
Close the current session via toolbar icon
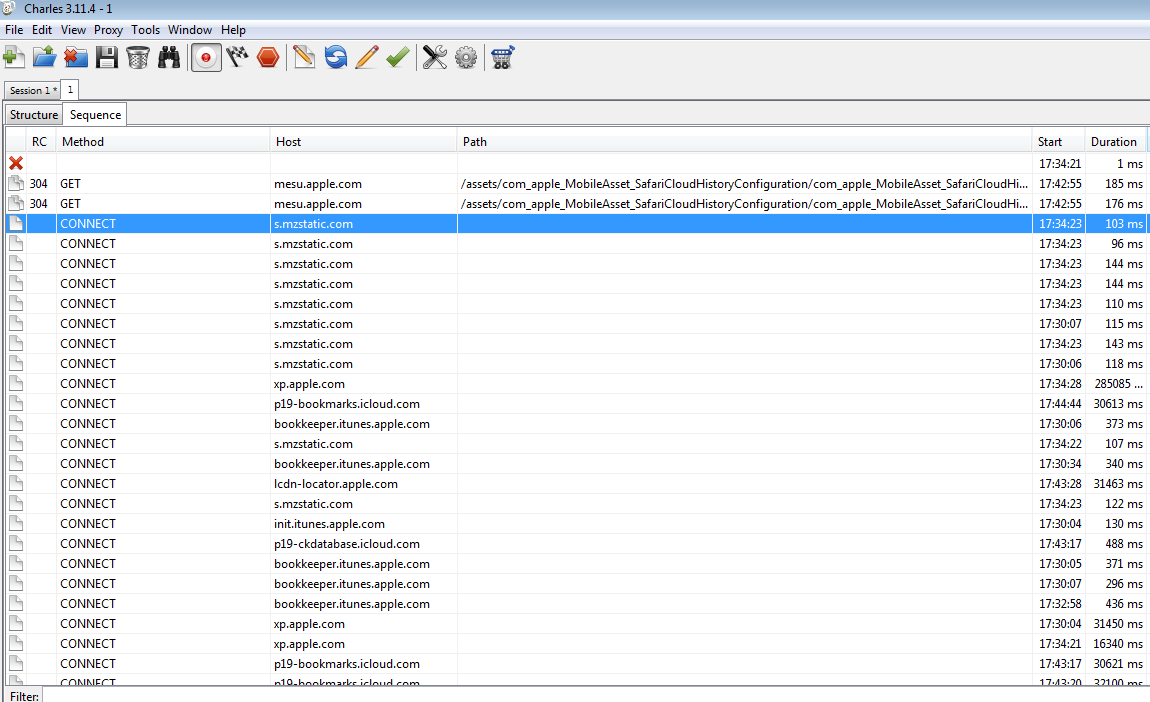(76, 57)
